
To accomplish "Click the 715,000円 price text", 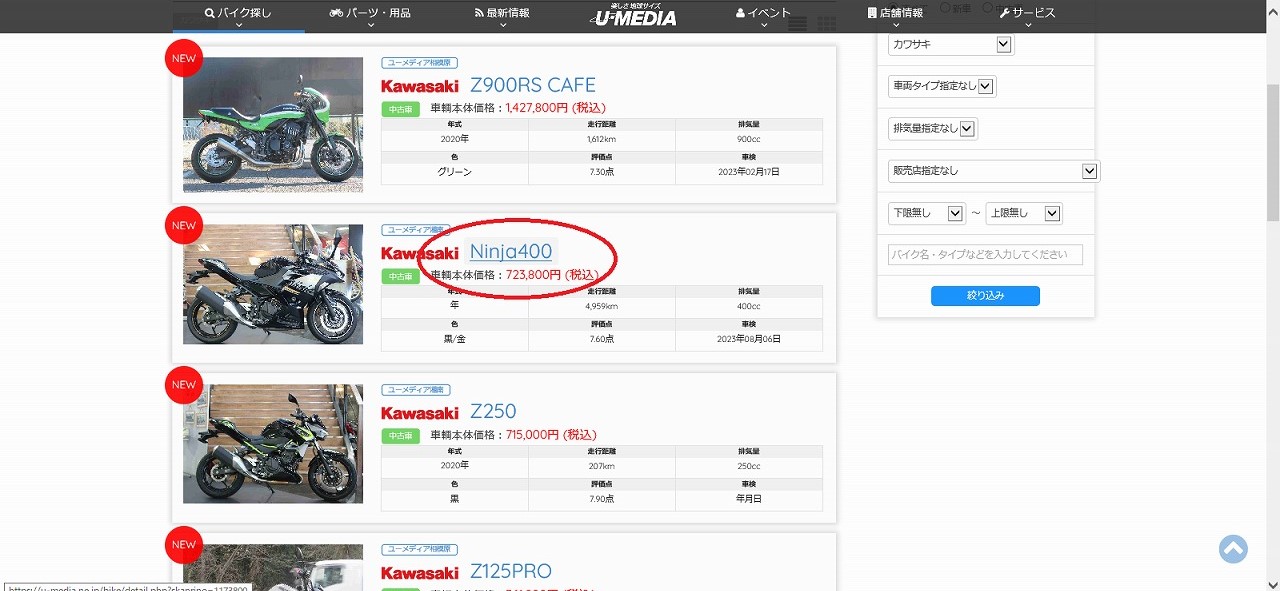I will pos(551,435).
